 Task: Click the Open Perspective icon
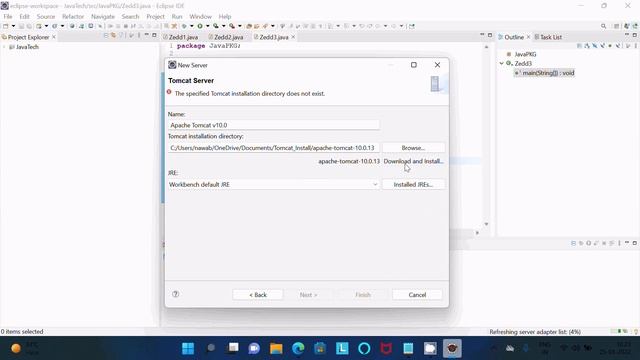[617, 26]
